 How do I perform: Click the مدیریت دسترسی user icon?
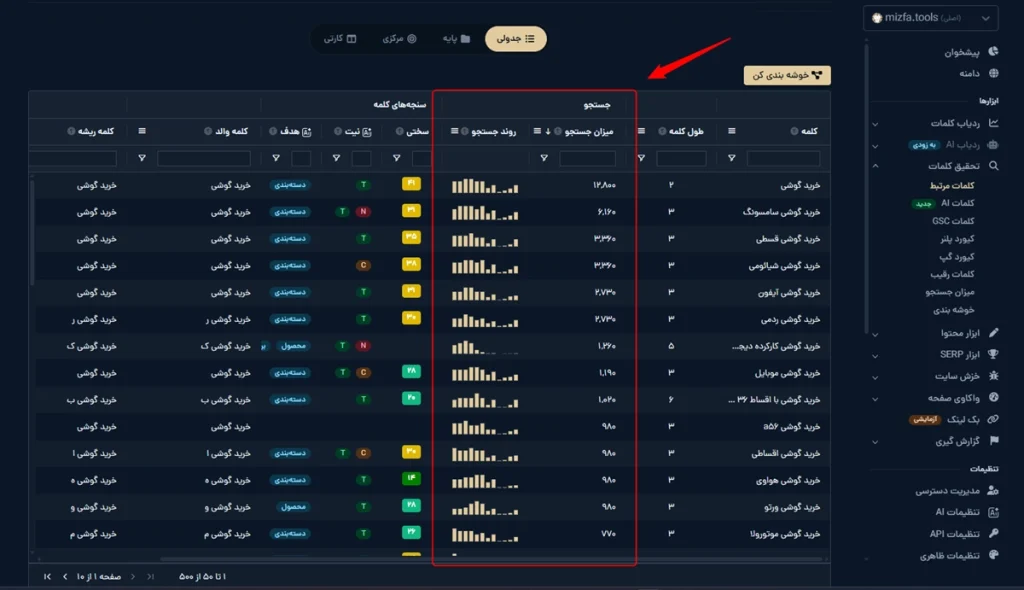point(993,490)
